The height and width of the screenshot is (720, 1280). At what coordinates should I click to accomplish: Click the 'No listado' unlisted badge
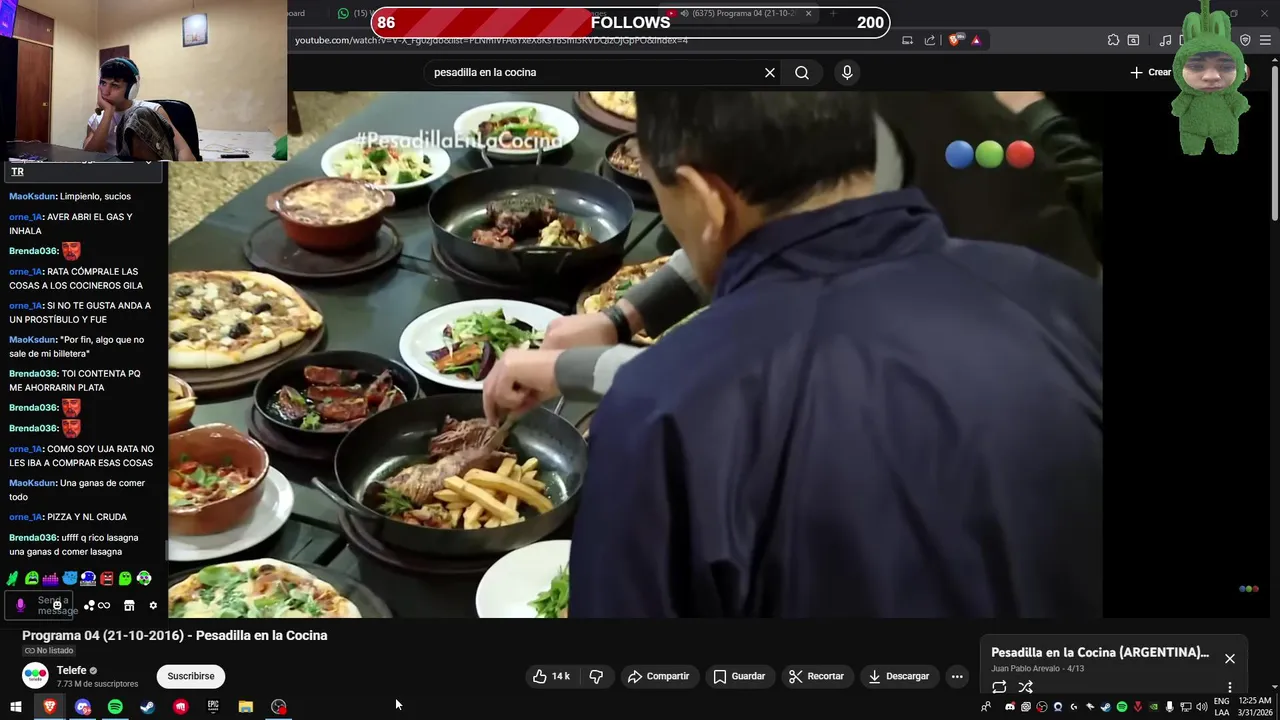[x=49, y=651]
